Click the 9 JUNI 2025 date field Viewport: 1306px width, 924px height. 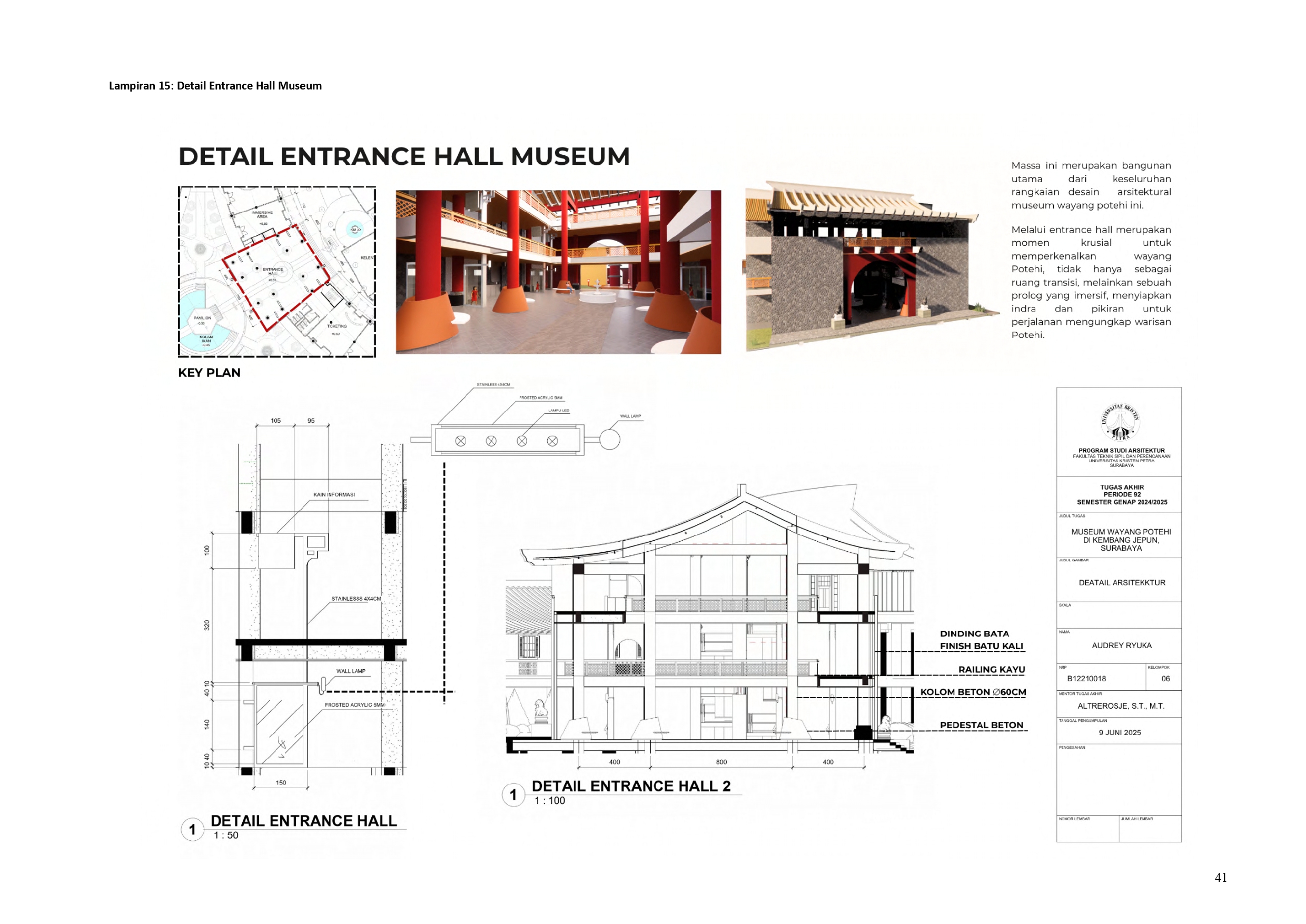[x=1120, y=732]
